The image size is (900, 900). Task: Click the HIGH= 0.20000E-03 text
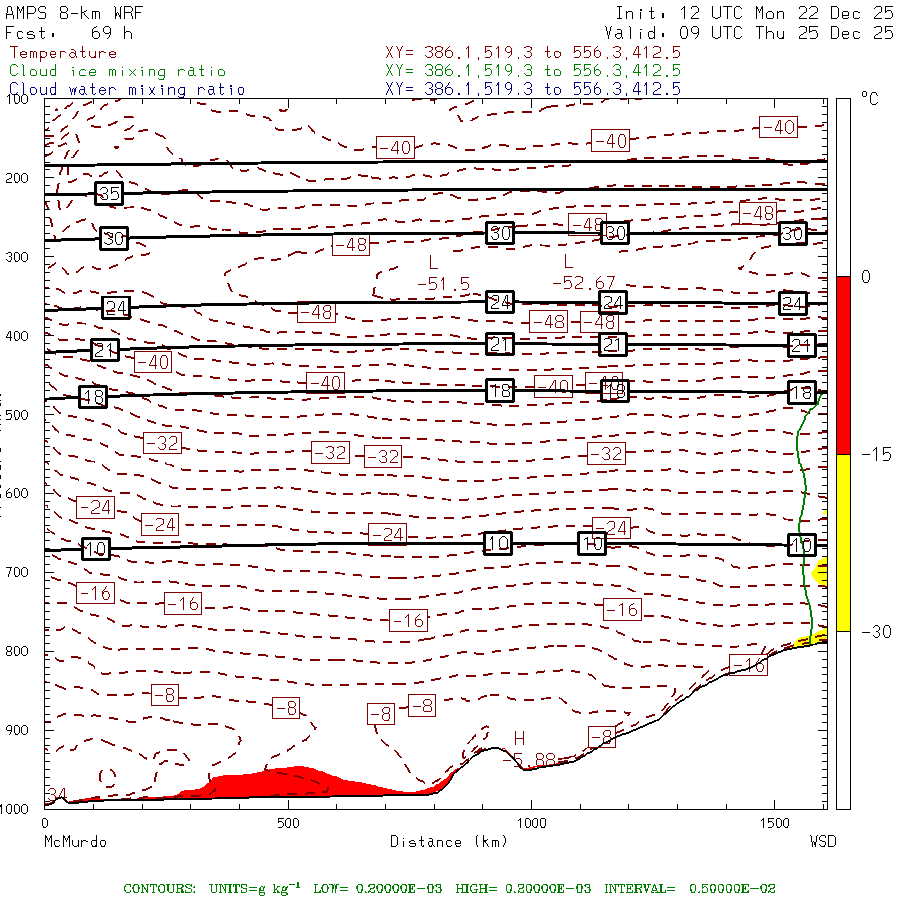(523, 889)
